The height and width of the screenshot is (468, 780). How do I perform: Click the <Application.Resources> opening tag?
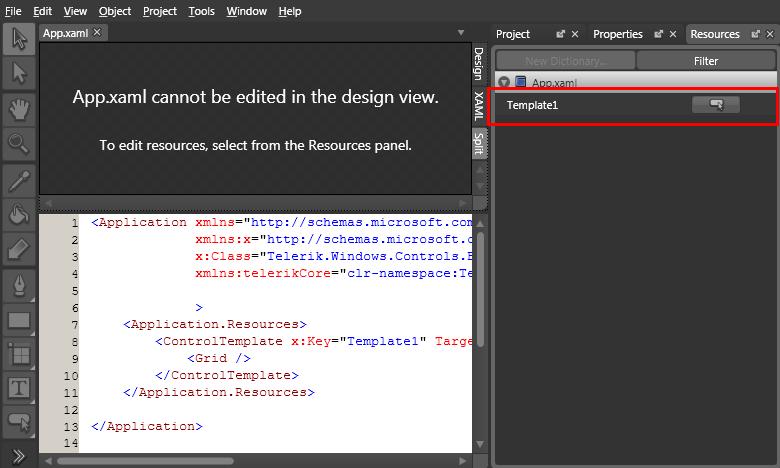(215, 324)
